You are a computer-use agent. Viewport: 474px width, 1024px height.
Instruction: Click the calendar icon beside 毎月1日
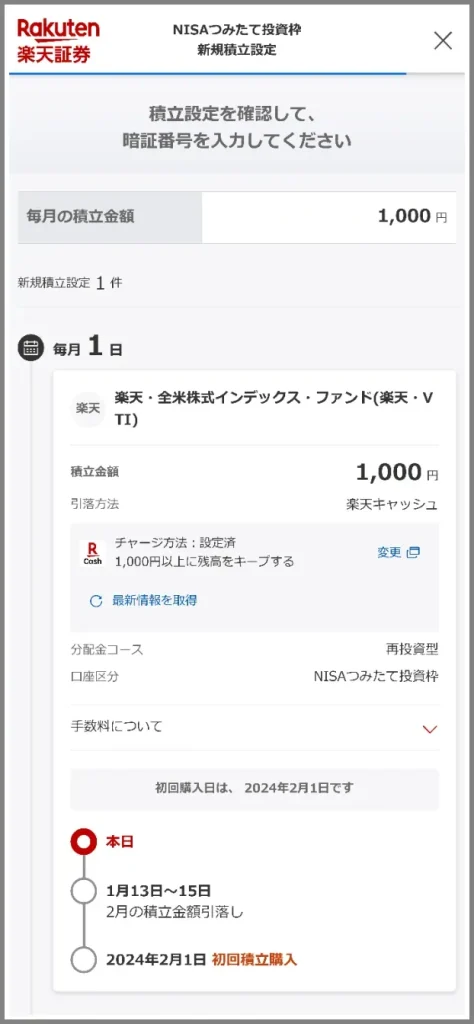pyautogui.click(x=31, y=348)
